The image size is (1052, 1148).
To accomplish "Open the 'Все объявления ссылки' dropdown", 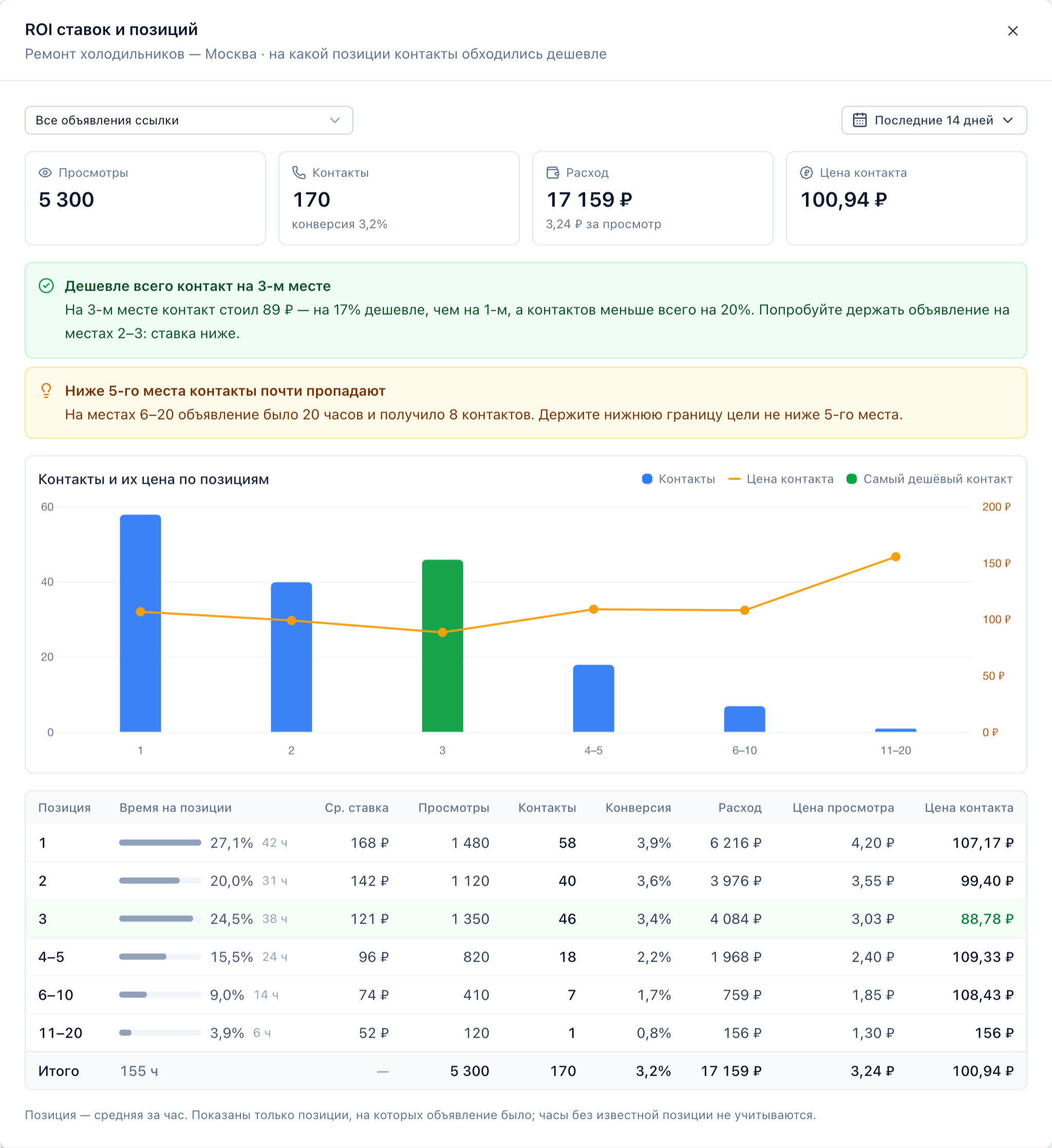I will 189,120.
